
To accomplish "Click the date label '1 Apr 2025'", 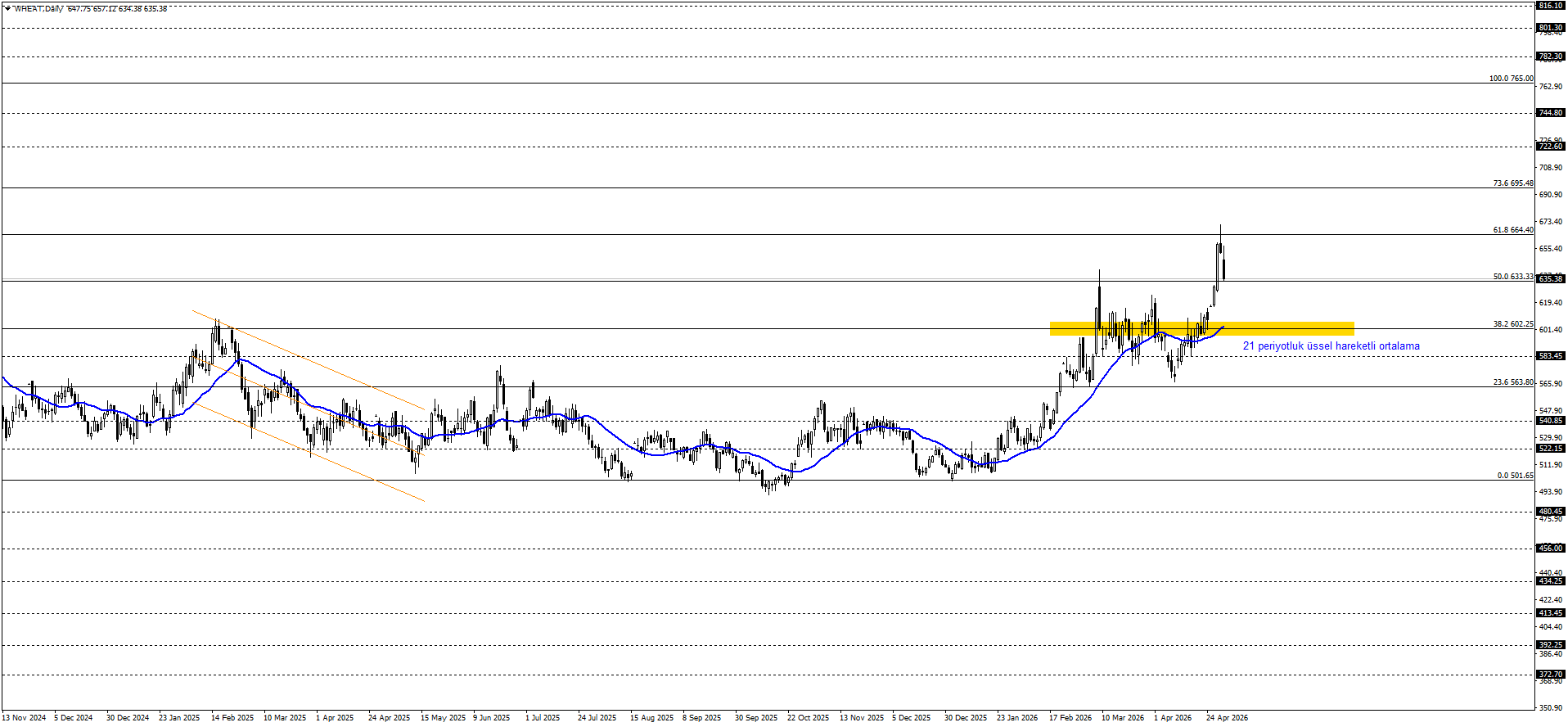I will (x=335, y=718).
